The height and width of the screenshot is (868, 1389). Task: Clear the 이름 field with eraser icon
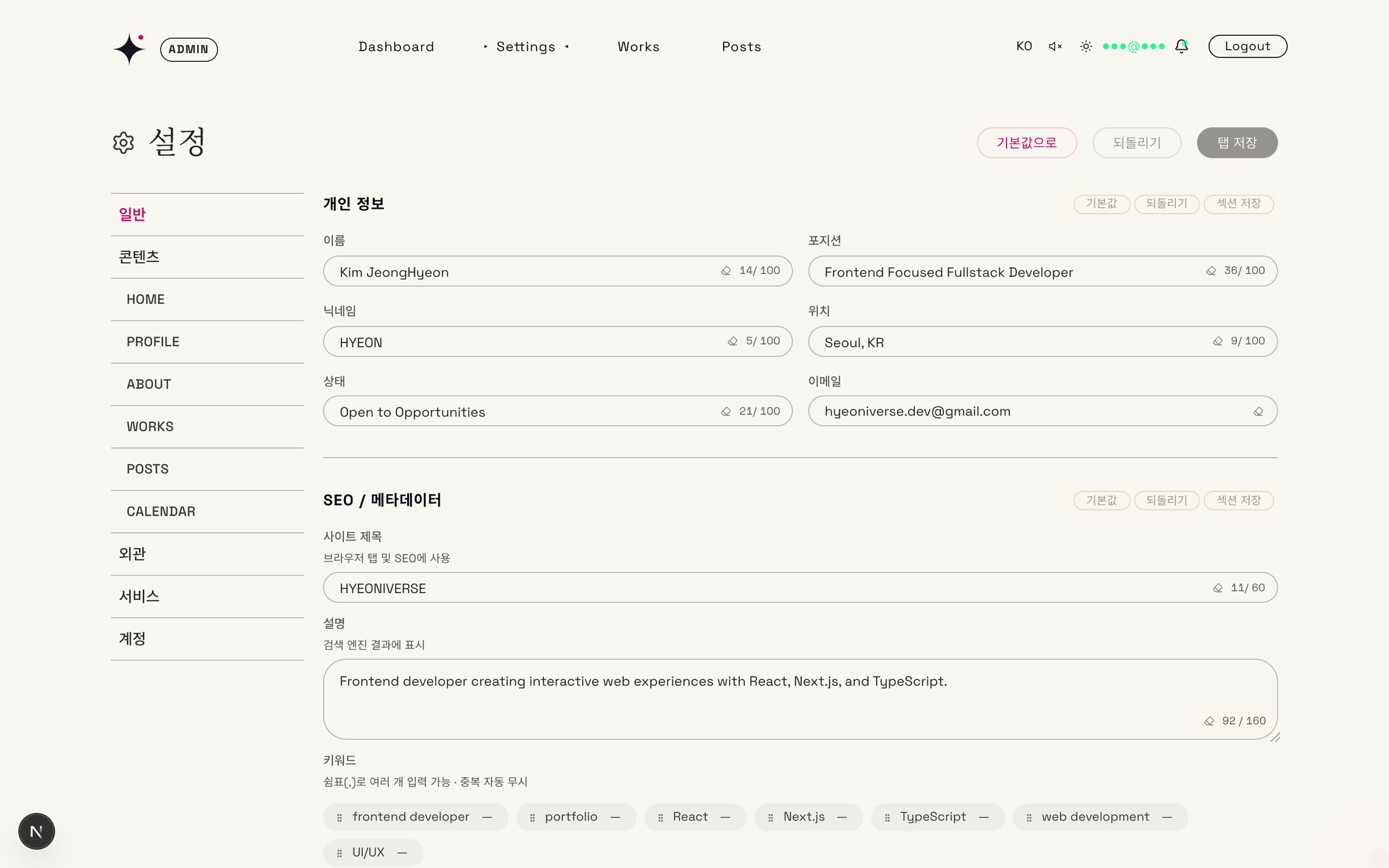pyautogui.click(x=726, y=271)
